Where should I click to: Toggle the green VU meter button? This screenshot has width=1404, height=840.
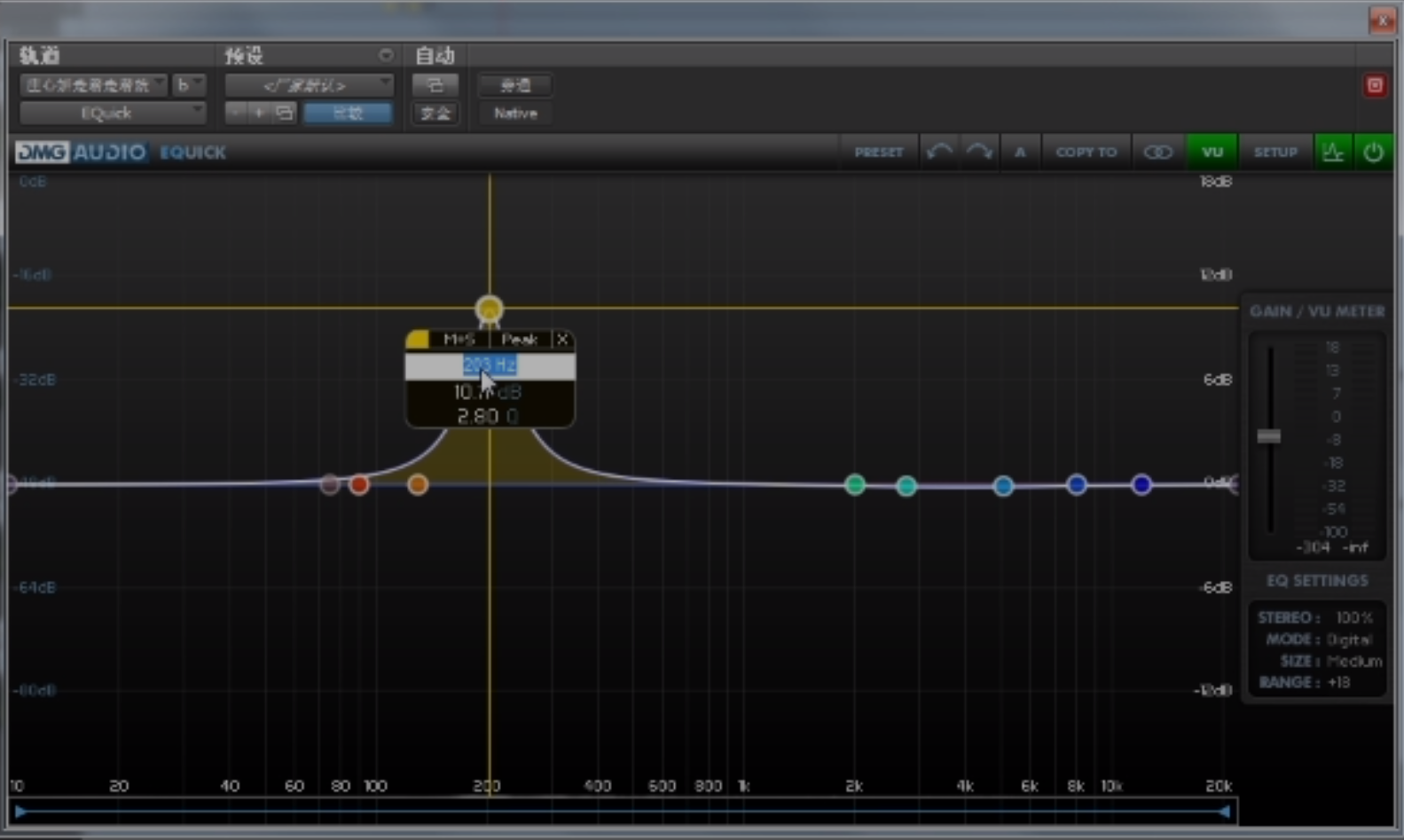pos(1212,153)
